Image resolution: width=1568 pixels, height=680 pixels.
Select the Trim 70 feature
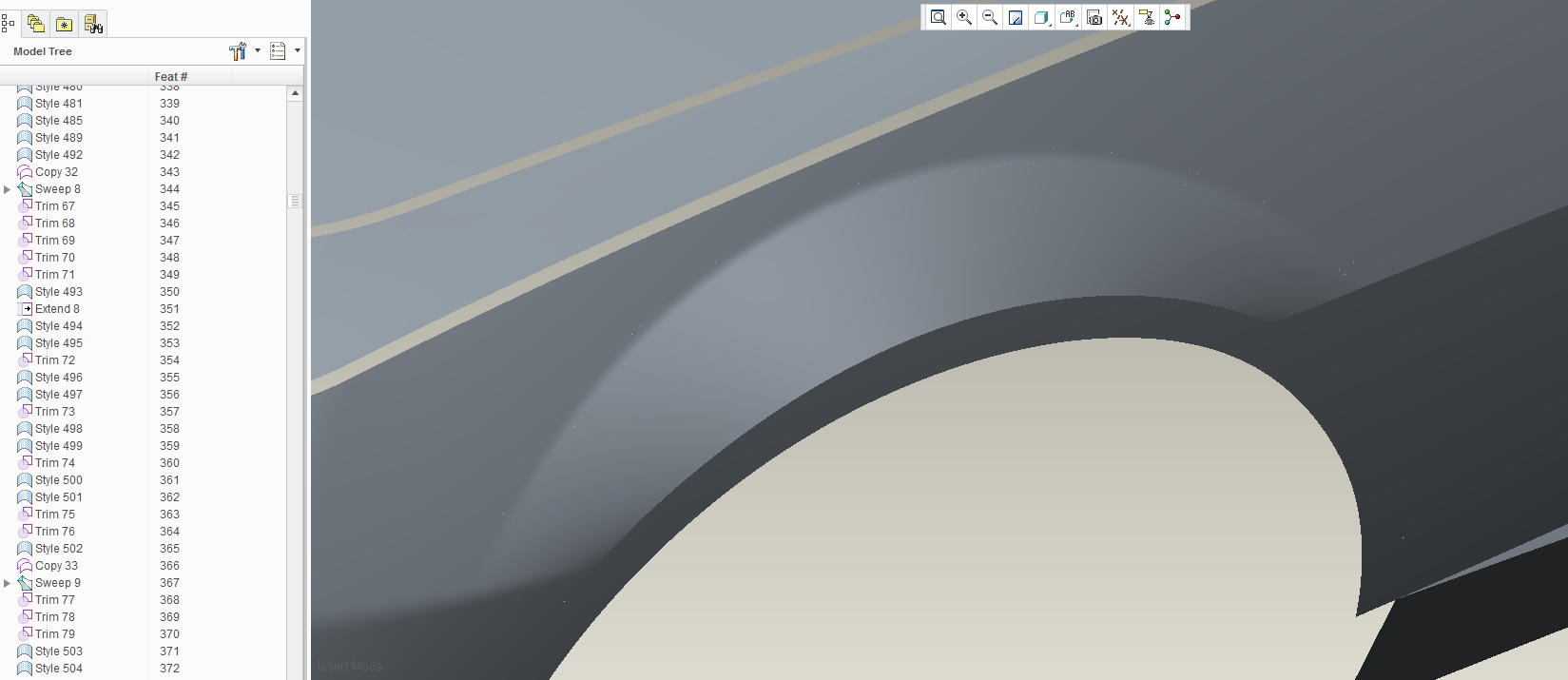click(x=55, y=258)
